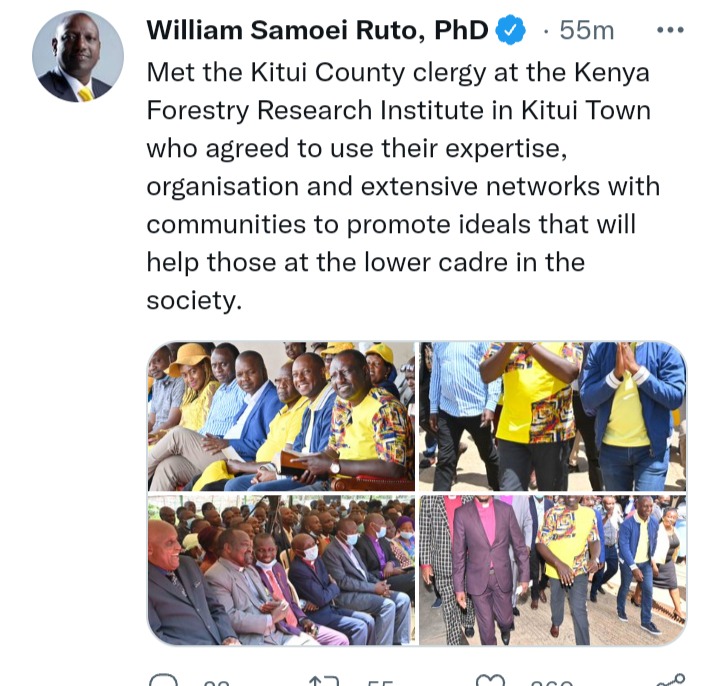Open photo of seated men in yellow shirts
This screenshot has height=686, width=719.
click(x=281, y=416)
